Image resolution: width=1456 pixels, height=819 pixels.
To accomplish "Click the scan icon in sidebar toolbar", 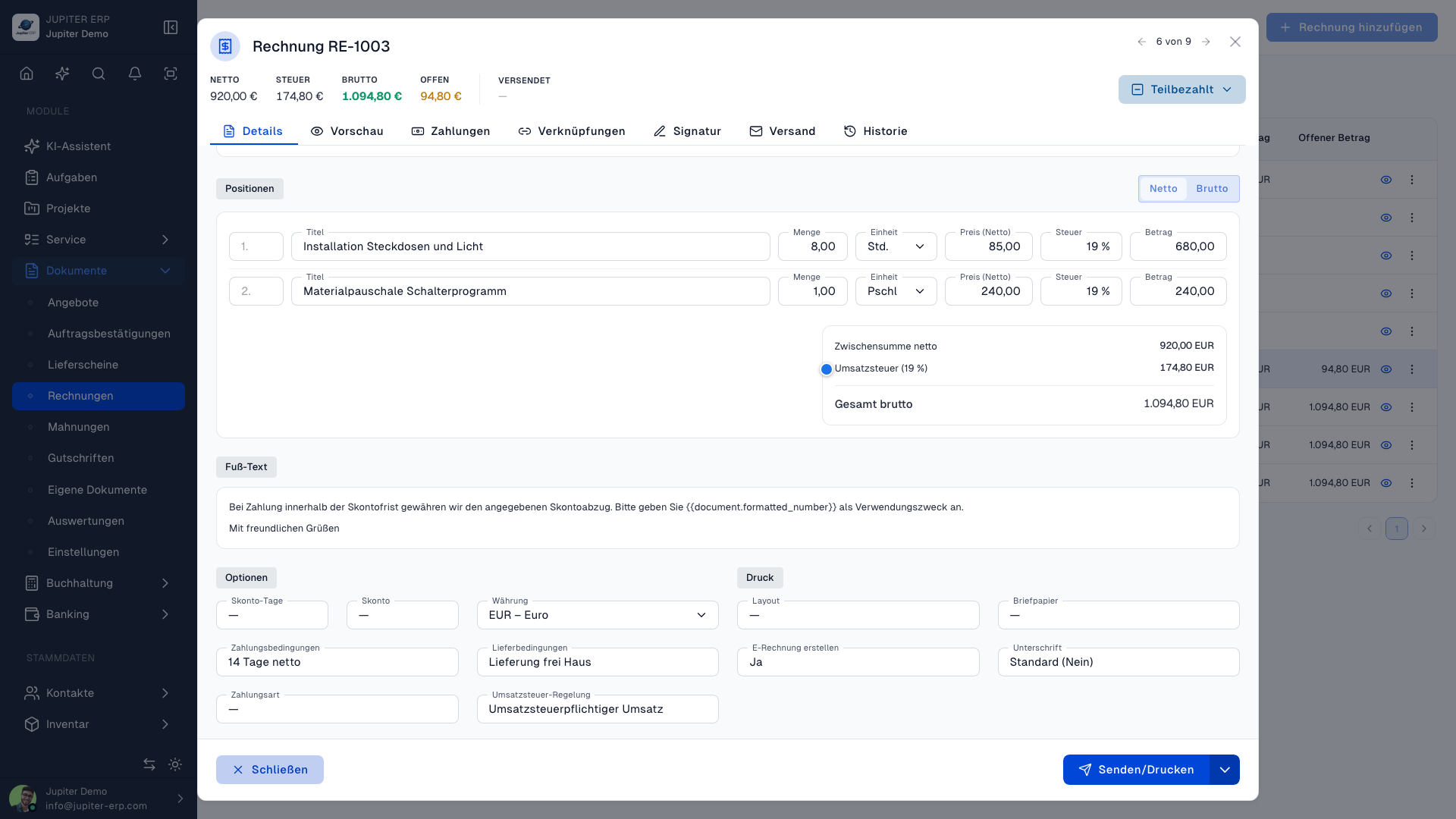I will [x=171, y=74].
